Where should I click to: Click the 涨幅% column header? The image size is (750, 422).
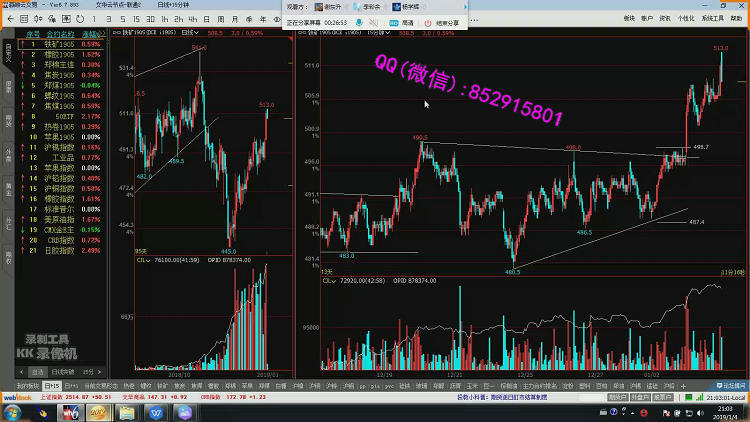point(91,33)
